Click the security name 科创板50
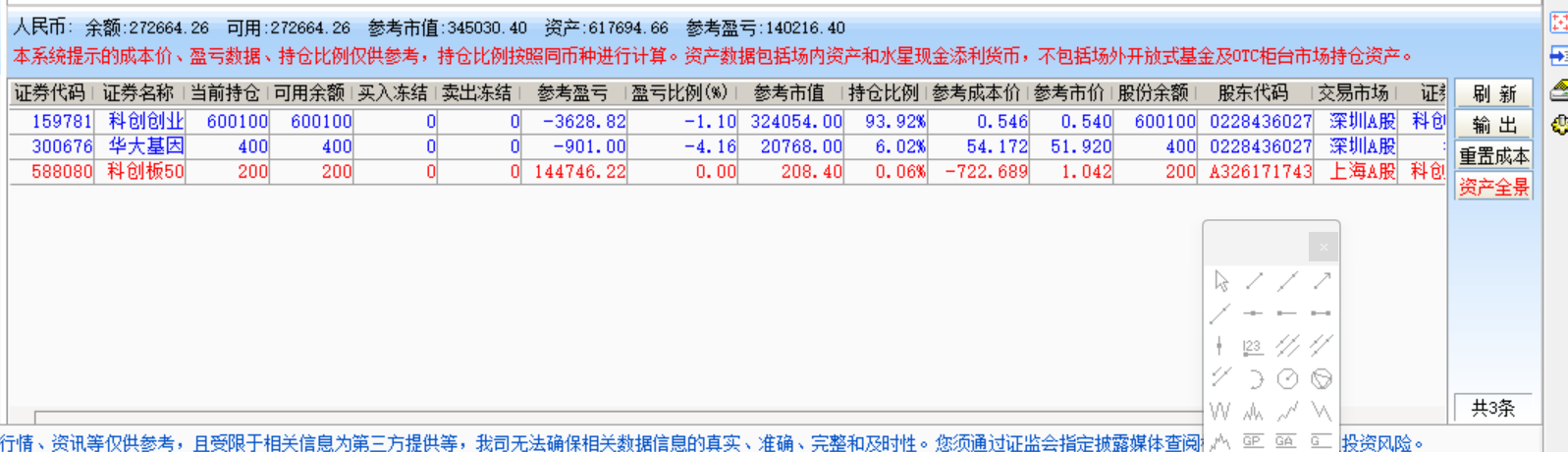This screenshot has width=1568, height=452. click(146, 171)
